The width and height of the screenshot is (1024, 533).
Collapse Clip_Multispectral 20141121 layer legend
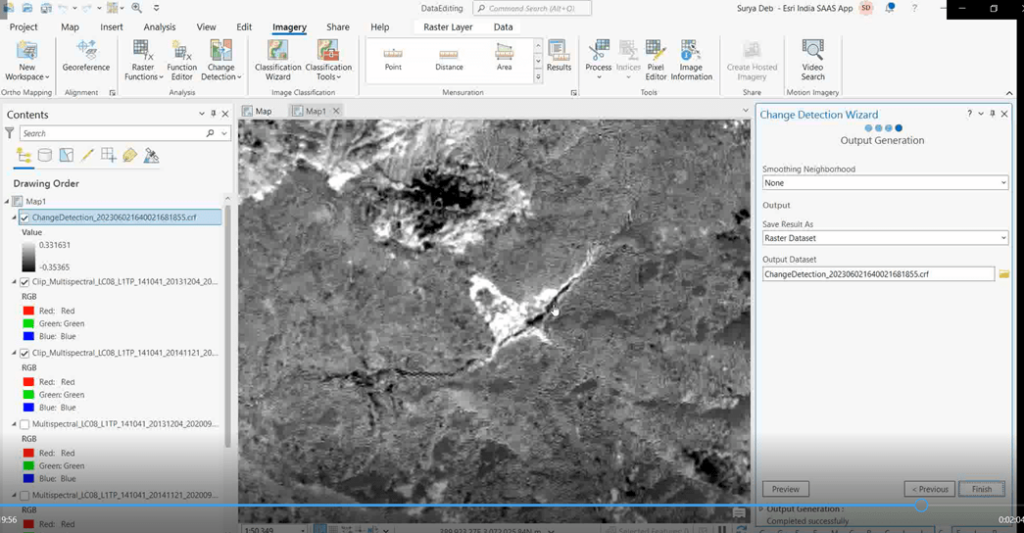14,353
